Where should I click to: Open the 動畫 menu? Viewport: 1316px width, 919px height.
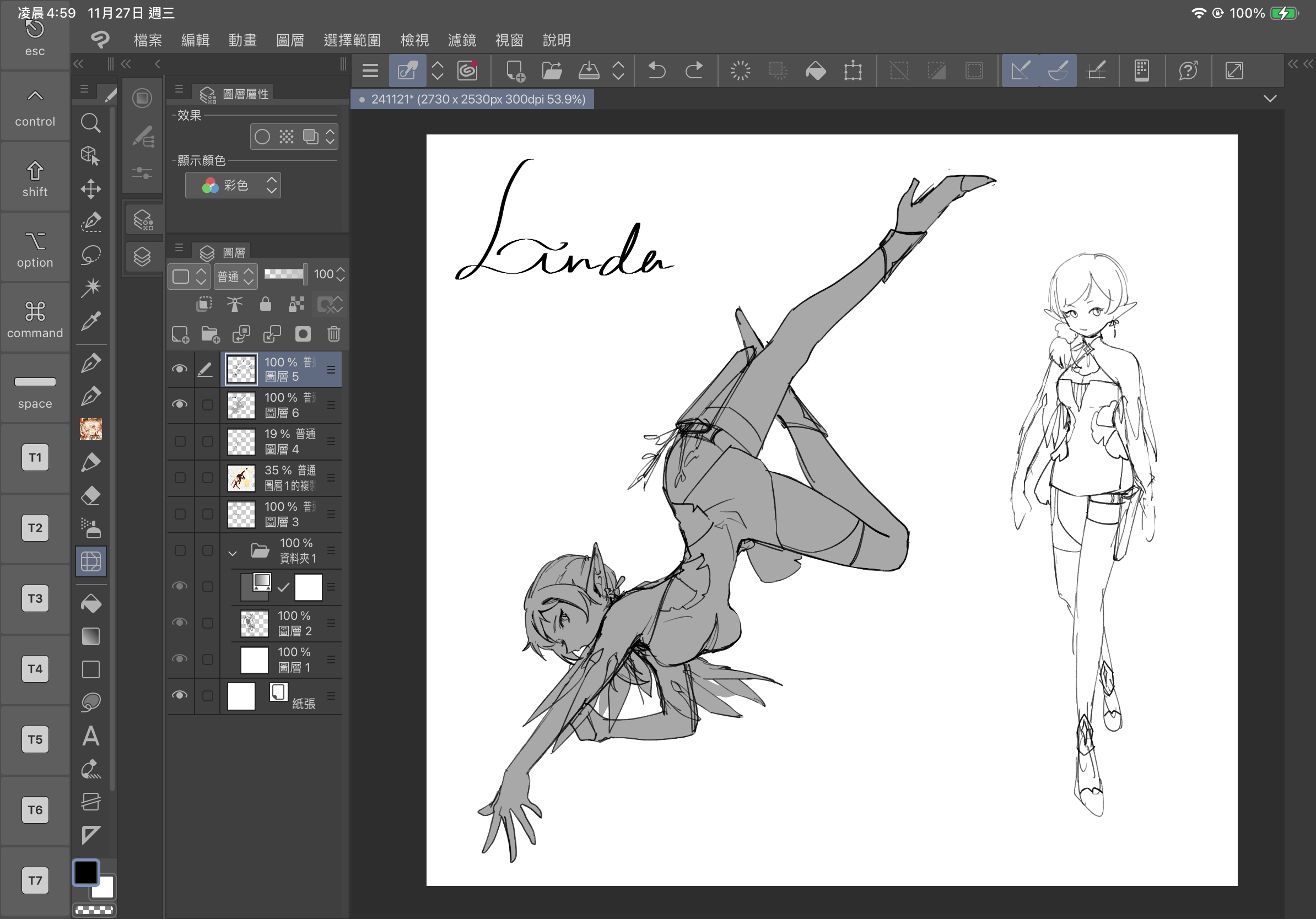click(x=242, y=40)
